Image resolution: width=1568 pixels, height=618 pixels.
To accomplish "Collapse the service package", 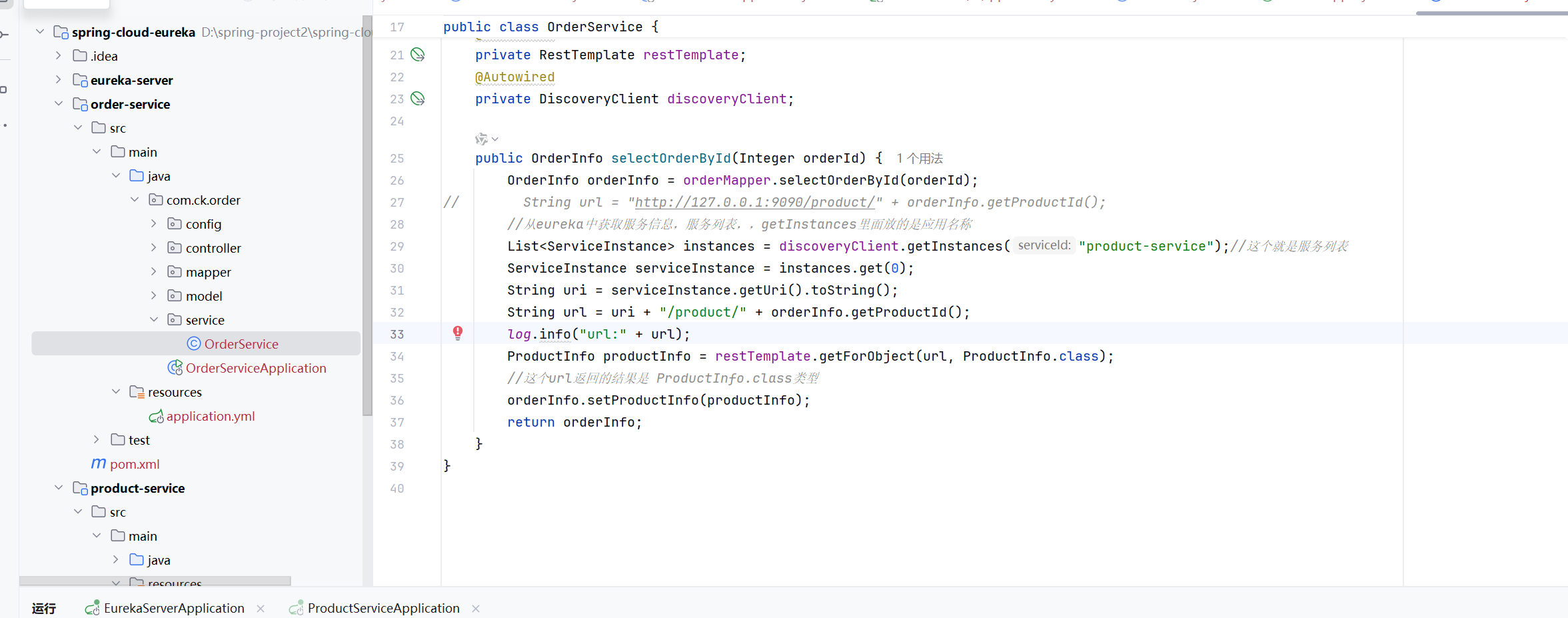I will [x=154, y=319].
